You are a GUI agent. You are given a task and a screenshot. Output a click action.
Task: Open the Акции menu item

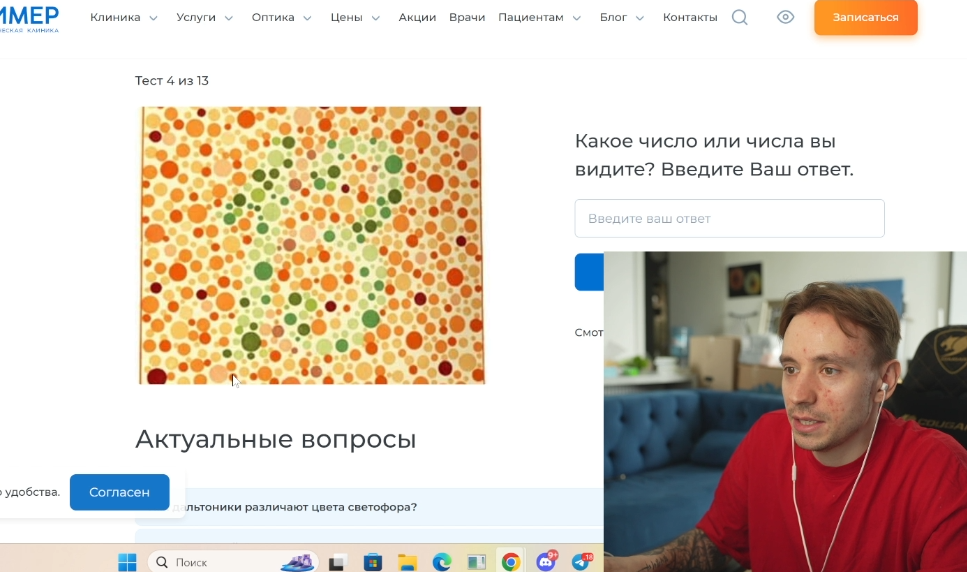(418, 17)
